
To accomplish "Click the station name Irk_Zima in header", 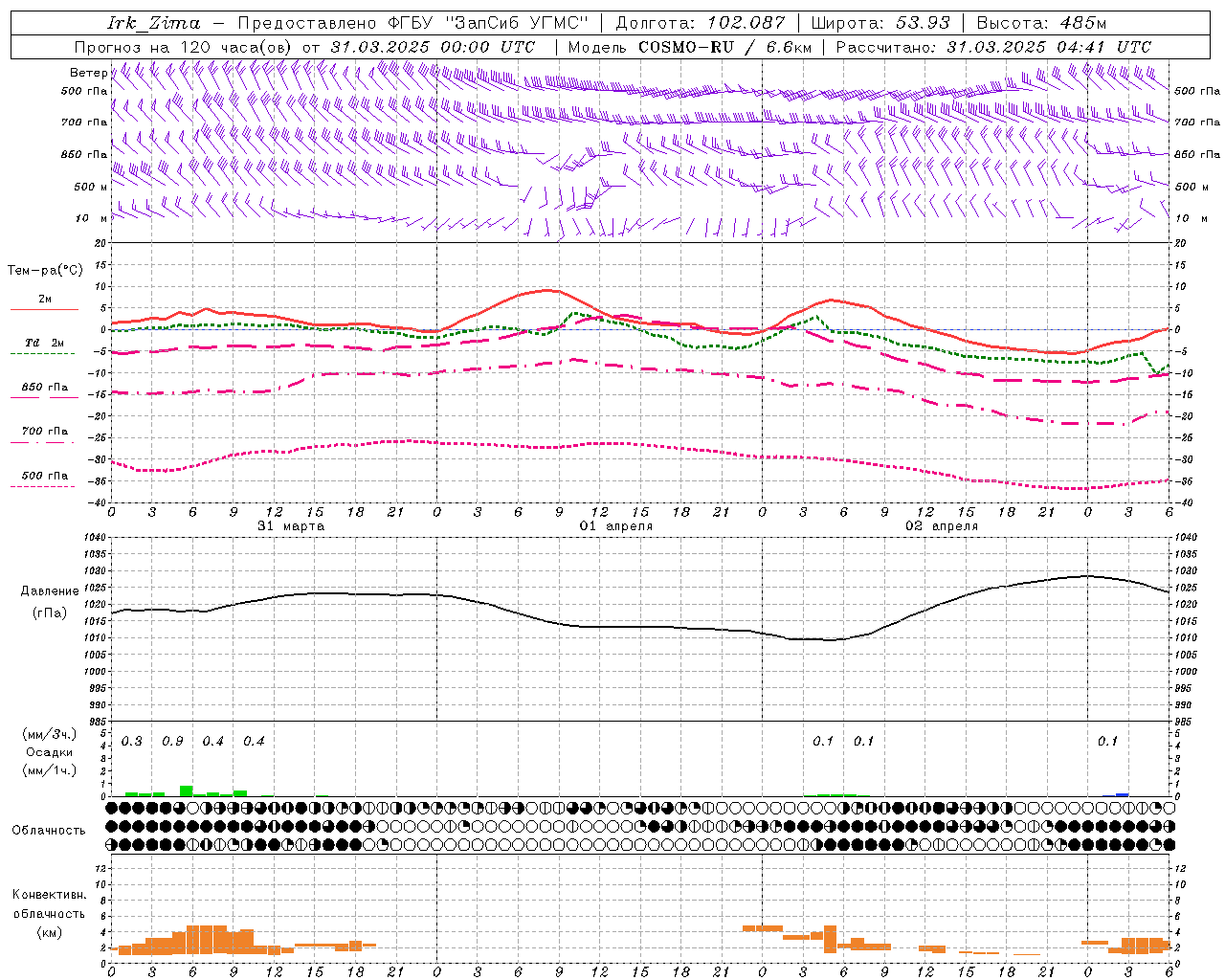I will tap(154, 23).
